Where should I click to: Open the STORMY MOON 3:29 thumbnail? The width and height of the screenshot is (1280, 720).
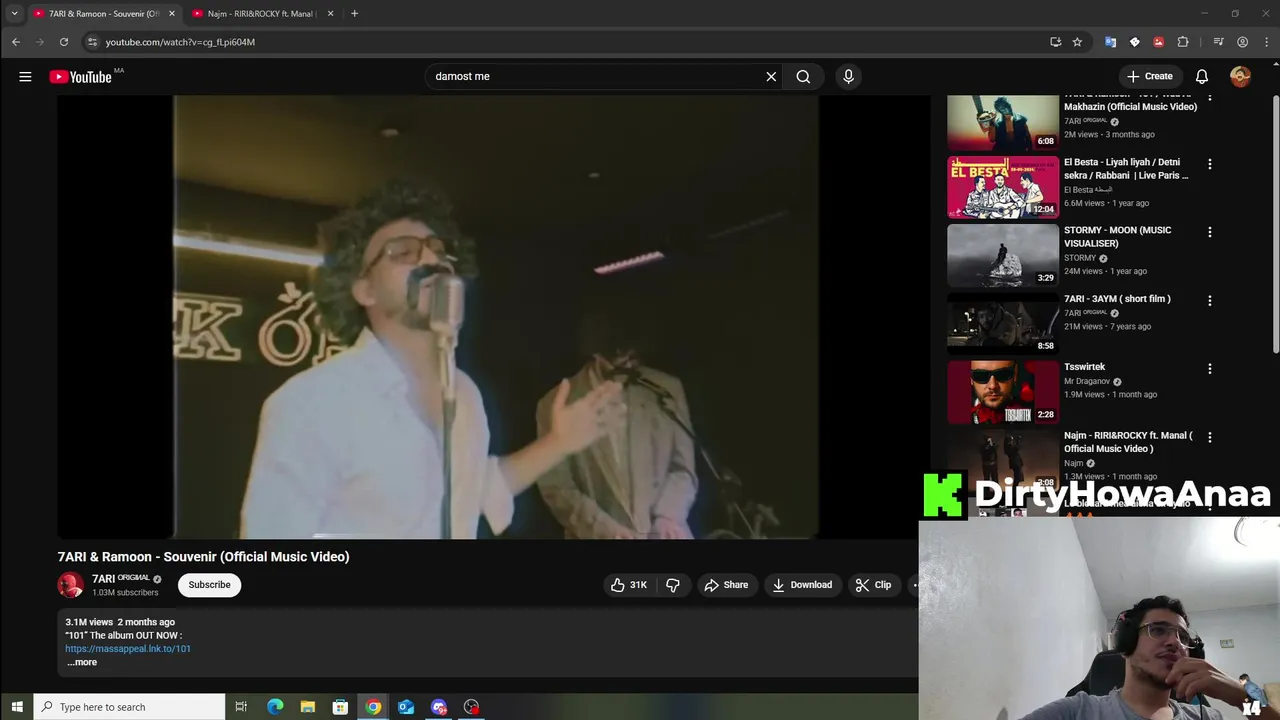click(x=1003, y=255)
